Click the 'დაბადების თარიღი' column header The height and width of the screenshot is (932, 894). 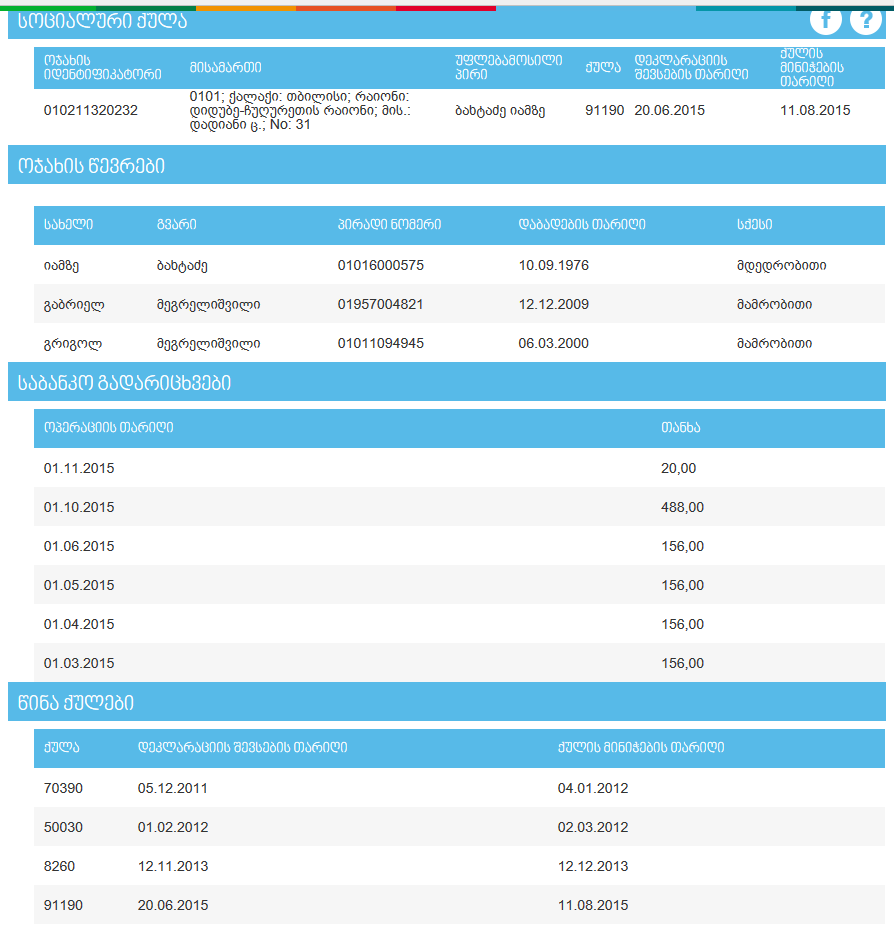[x=582, y=225]
